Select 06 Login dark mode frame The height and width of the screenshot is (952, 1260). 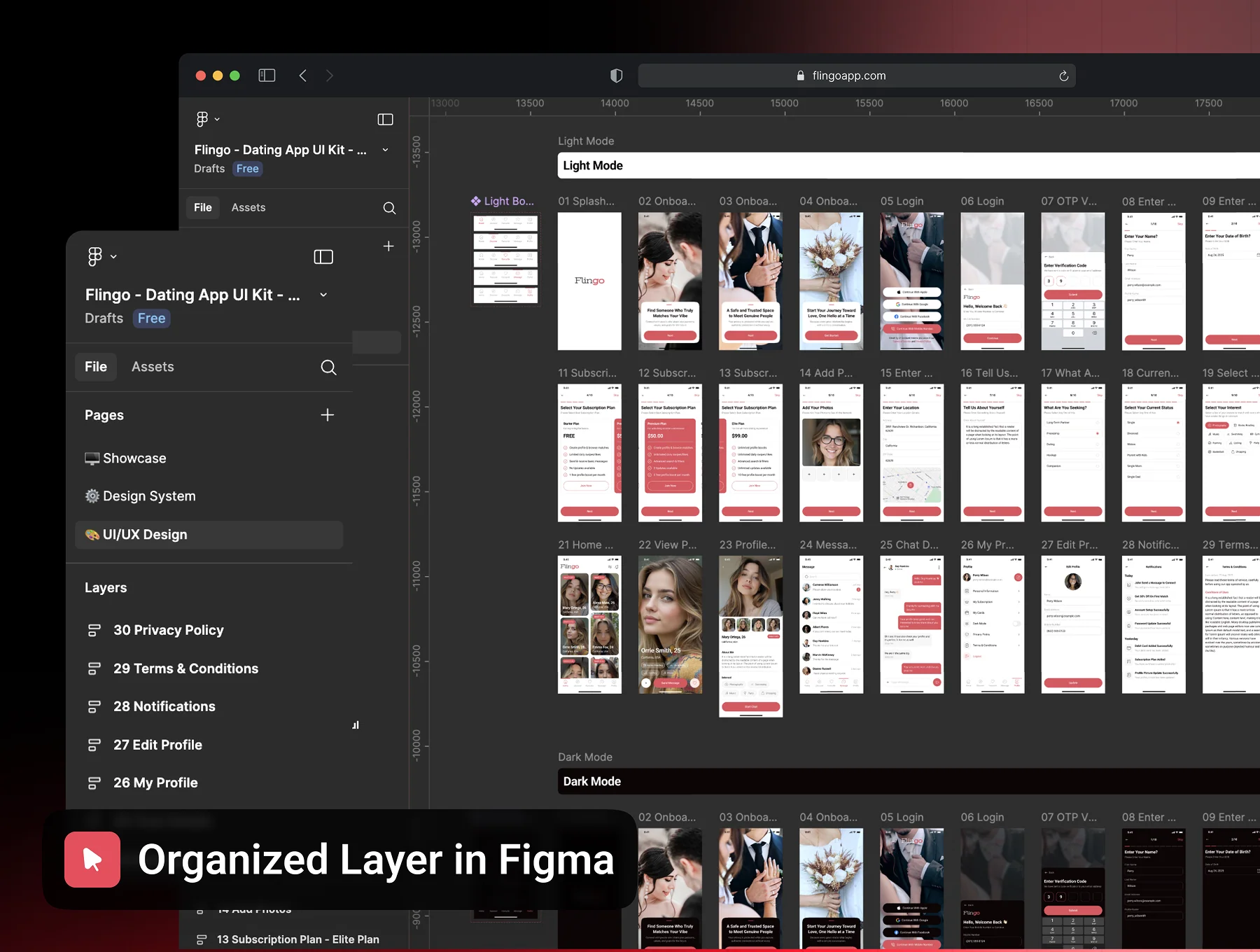(993, 889)
